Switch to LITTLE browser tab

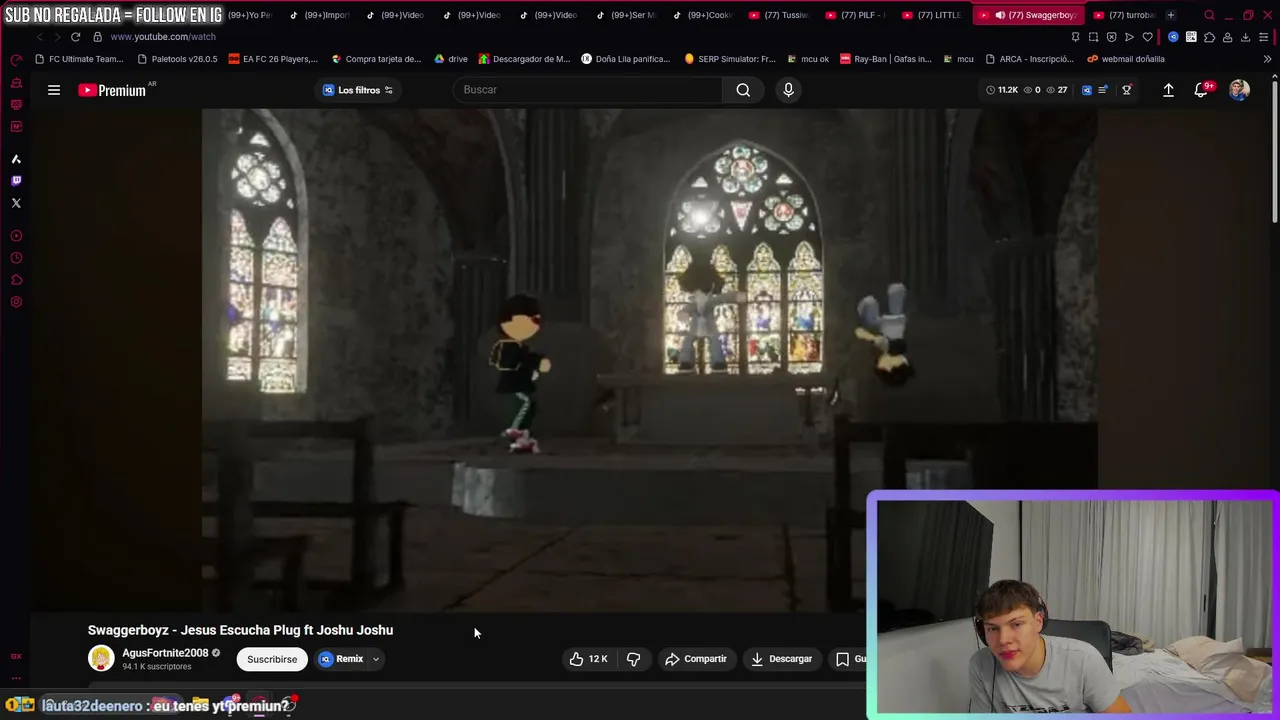pyautogui.click(x=932, y=15)
